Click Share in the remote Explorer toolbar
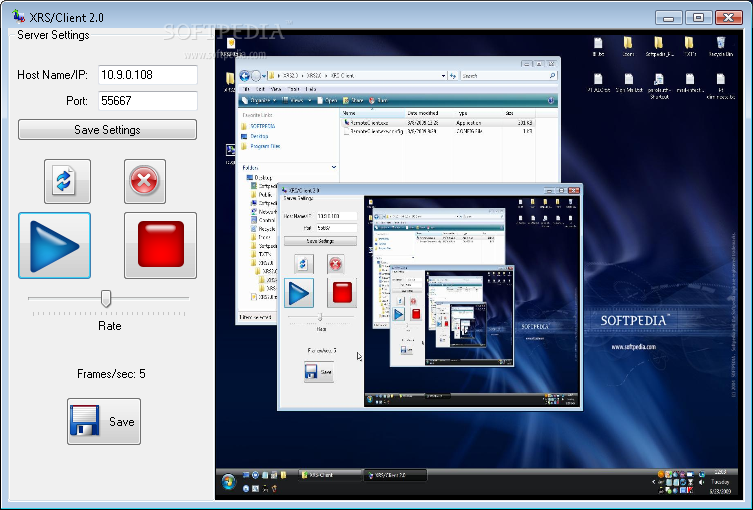The width and height of the screenshot is (753, 510). point(353,100)
